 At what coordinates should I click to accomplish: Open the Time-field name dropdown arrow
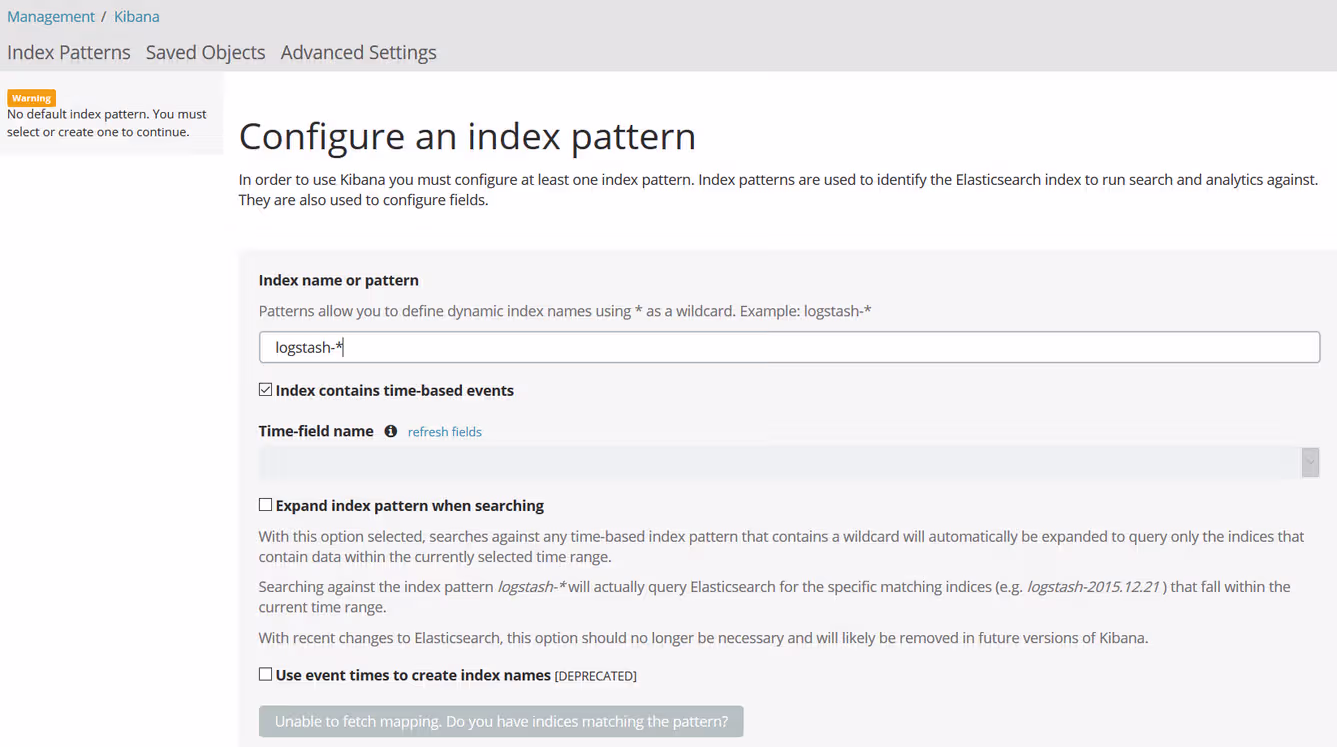tap(1310, 462)
